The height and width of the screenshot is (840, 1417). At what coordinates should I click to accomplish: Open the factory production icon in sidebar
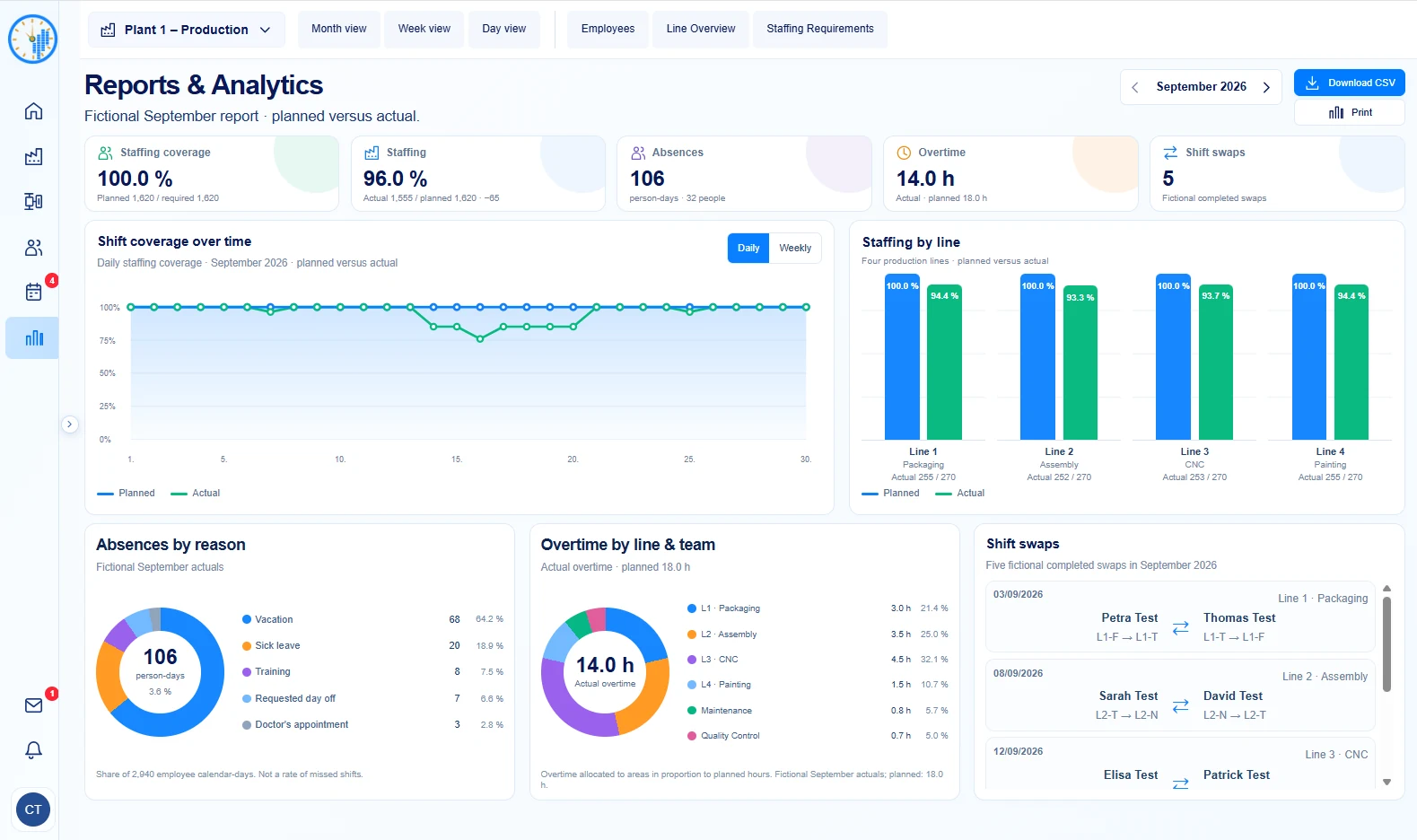point(33,157)
